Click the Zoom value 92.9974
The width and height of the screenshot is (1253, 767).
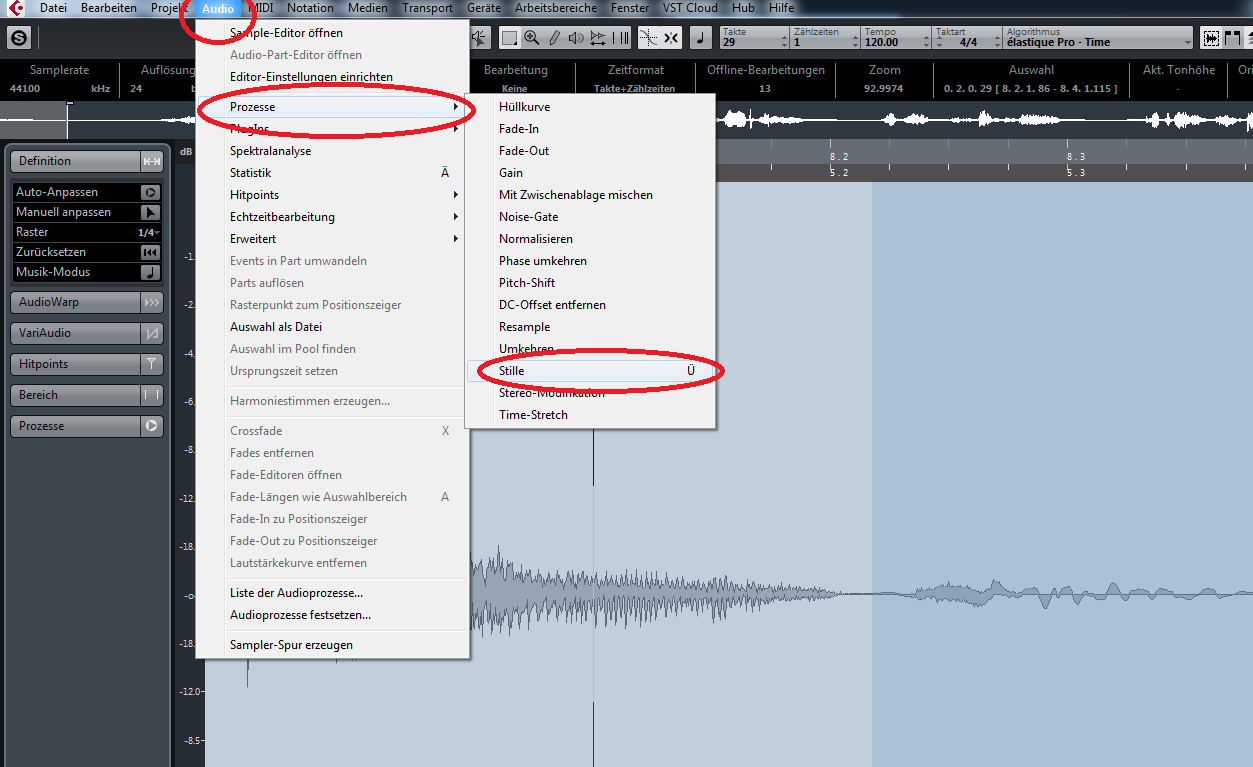tap(884, 89)
